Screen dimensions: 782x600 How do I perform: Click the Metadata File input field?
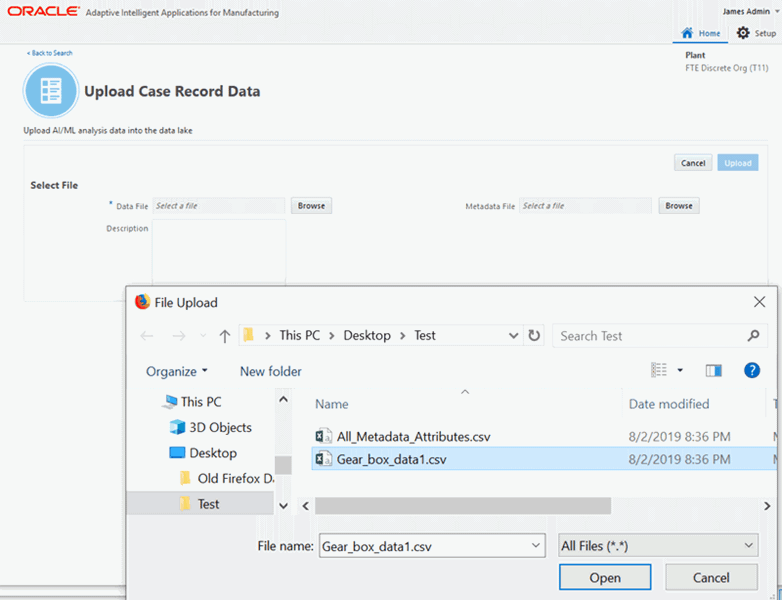click(x=586, y=205)
